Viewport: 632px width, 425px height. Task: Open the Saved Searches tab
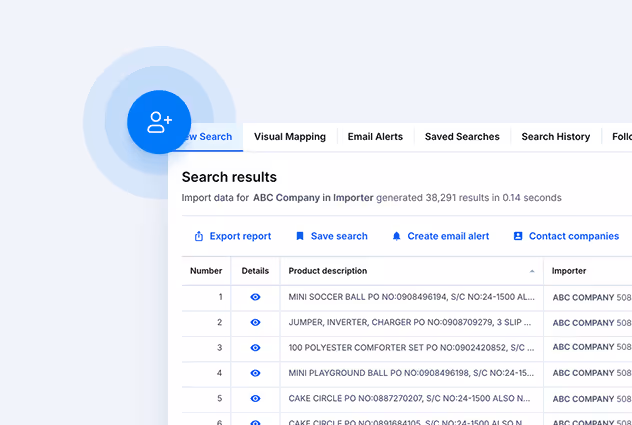pos(462,137)
